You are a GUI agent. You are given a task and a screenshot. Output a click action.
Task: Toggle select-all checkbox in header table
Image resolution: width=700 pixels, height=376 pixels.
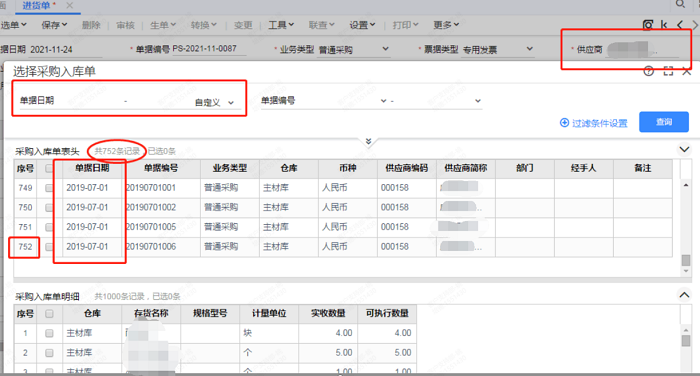pyautogui.click(x=49, y=168)
